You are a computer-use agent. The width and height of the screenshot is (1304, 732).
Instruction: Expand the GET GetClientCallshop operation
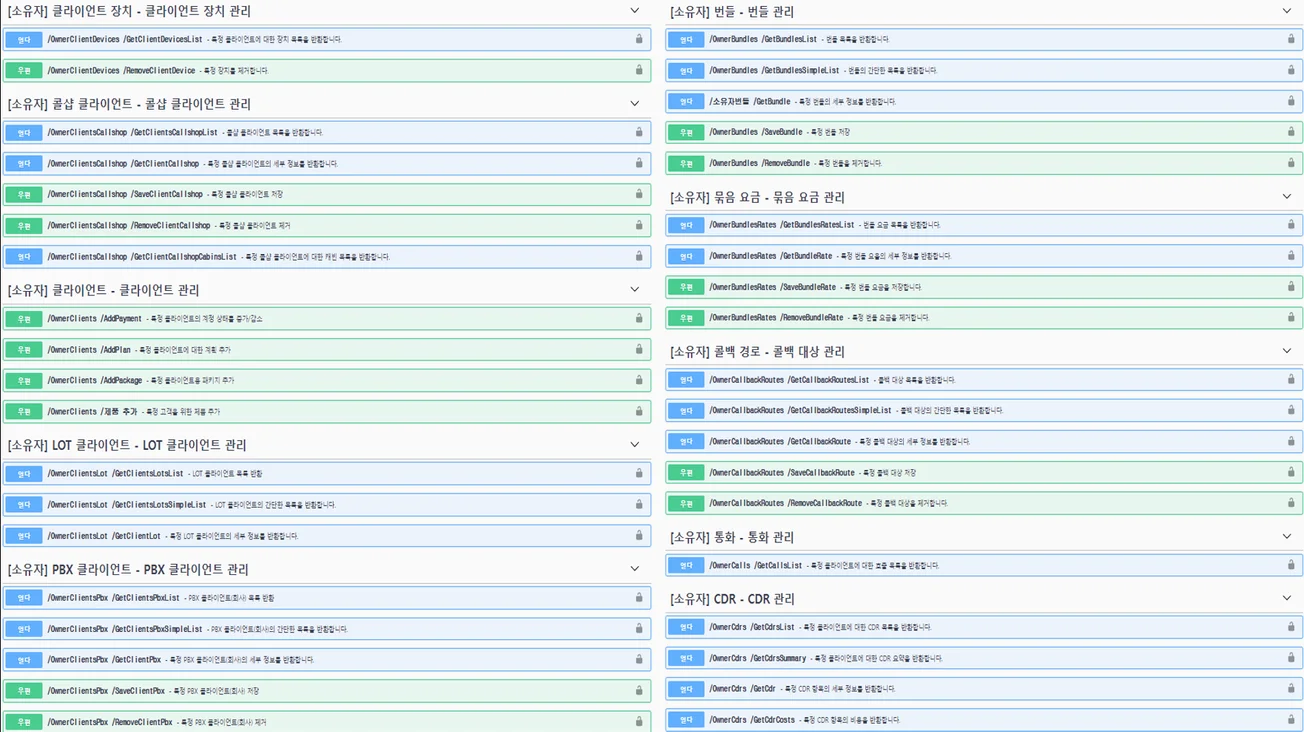point(327,163)
